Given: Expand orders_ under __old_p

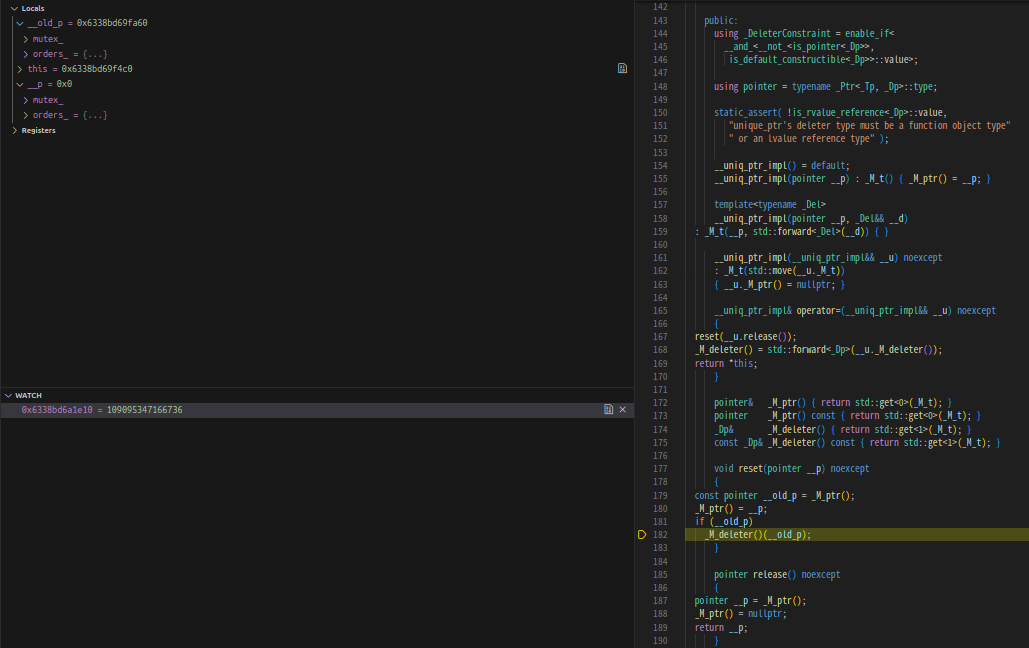Looking at the screenshot, I should [x=26, y=54].
